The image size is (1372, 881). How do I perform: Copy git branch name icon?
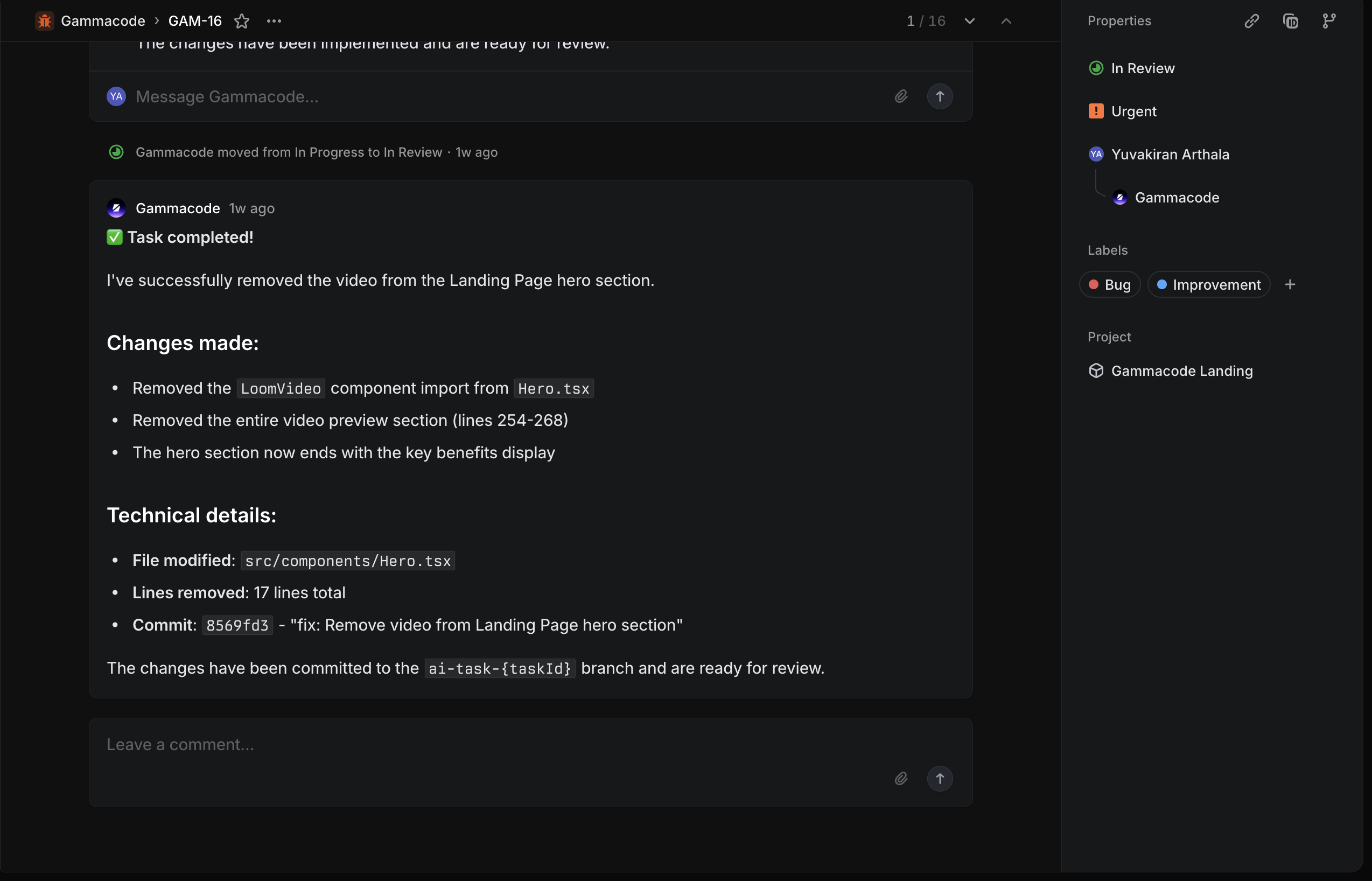coord(1329,21)
